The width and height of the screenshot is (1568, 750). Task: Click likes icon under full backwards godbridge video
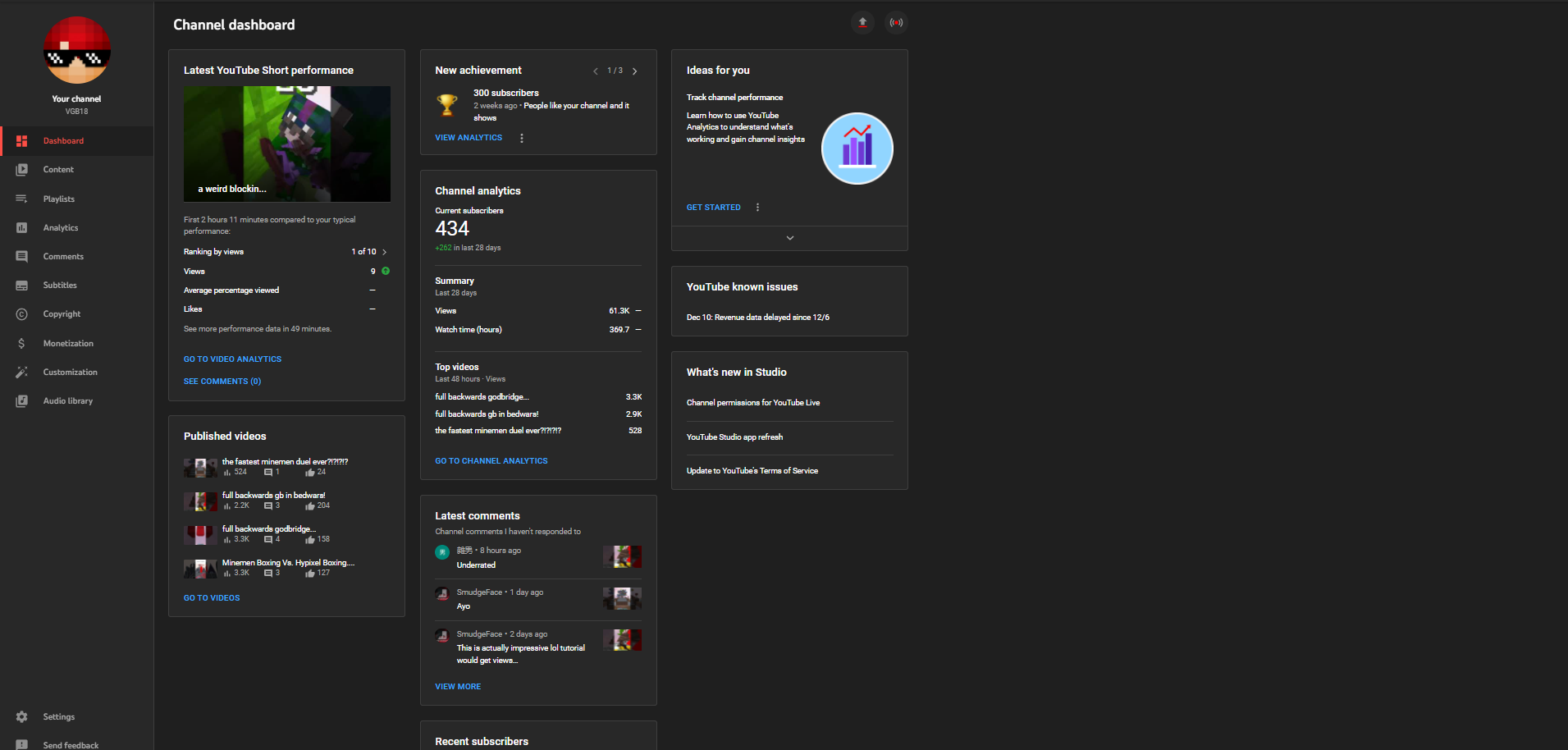pos(310,540)
